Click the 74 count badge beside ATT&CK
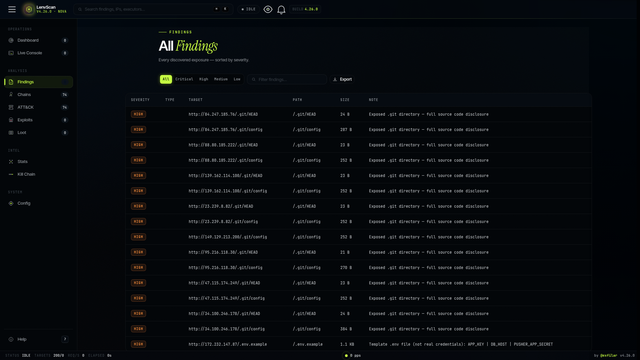Viewport: 640px width, 360px height. tap(64, 107)
